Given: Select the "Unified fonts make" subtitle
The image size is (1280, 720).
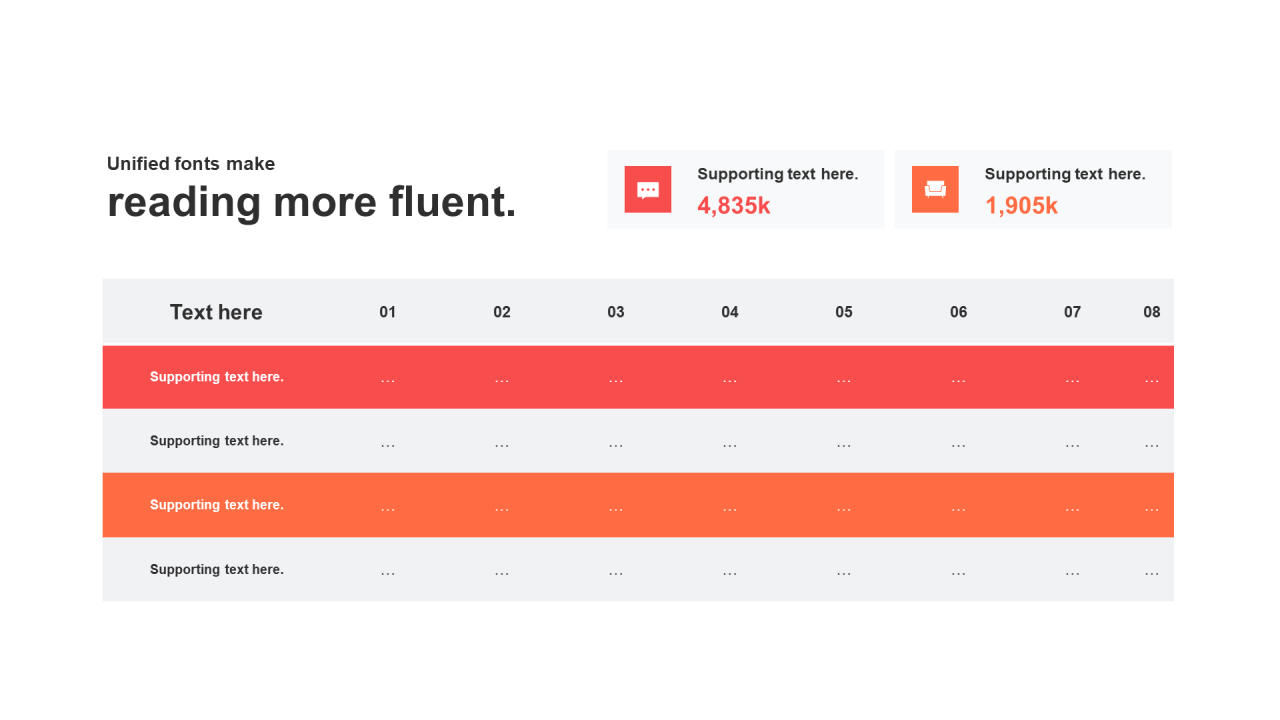Looking at the screenshot, I should click(x=191, y=164).
